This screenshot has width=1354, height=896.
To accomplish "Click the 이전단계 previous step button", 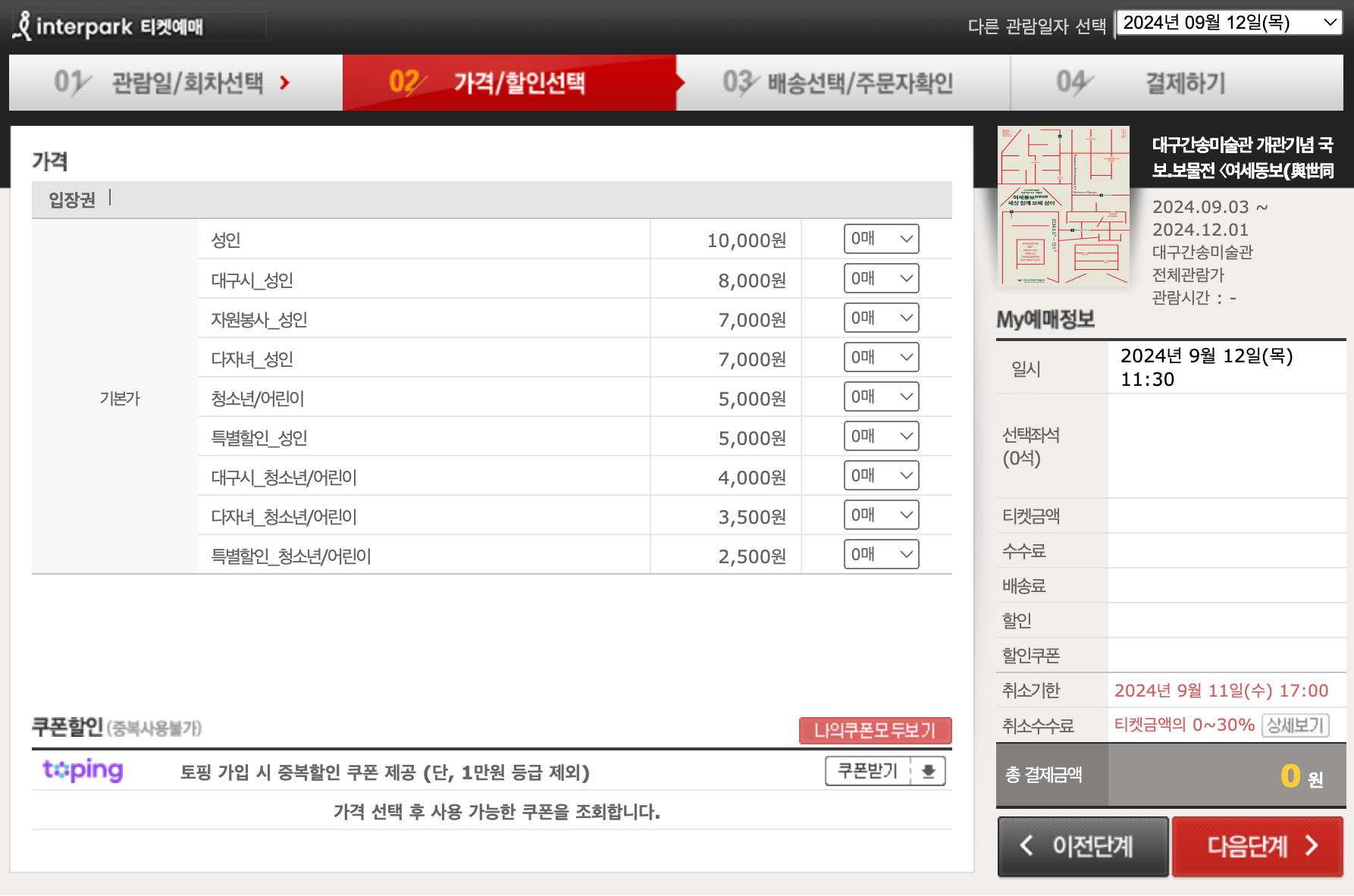I will point(1083,847).
